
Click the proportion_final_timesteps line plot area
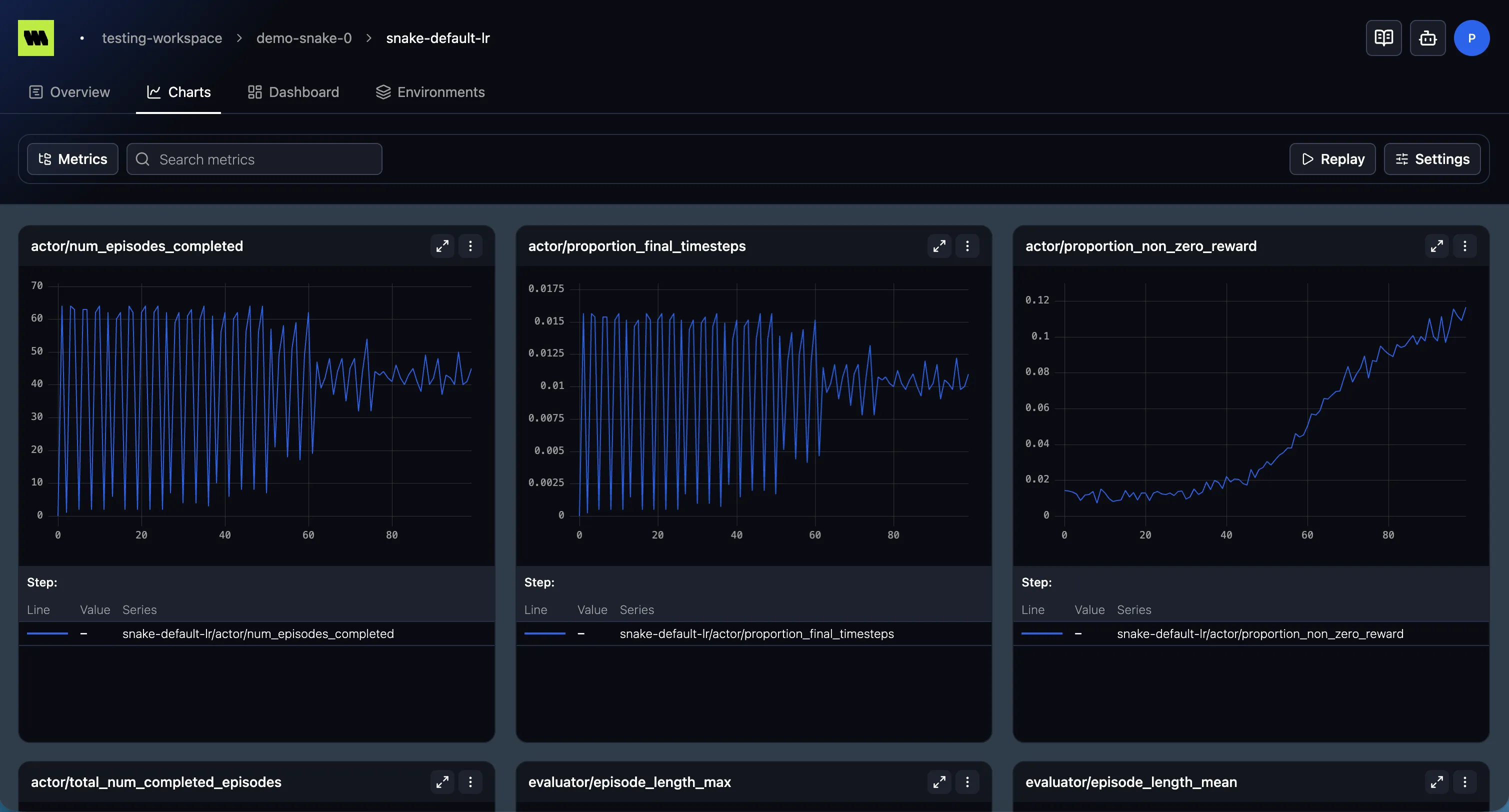773,400
